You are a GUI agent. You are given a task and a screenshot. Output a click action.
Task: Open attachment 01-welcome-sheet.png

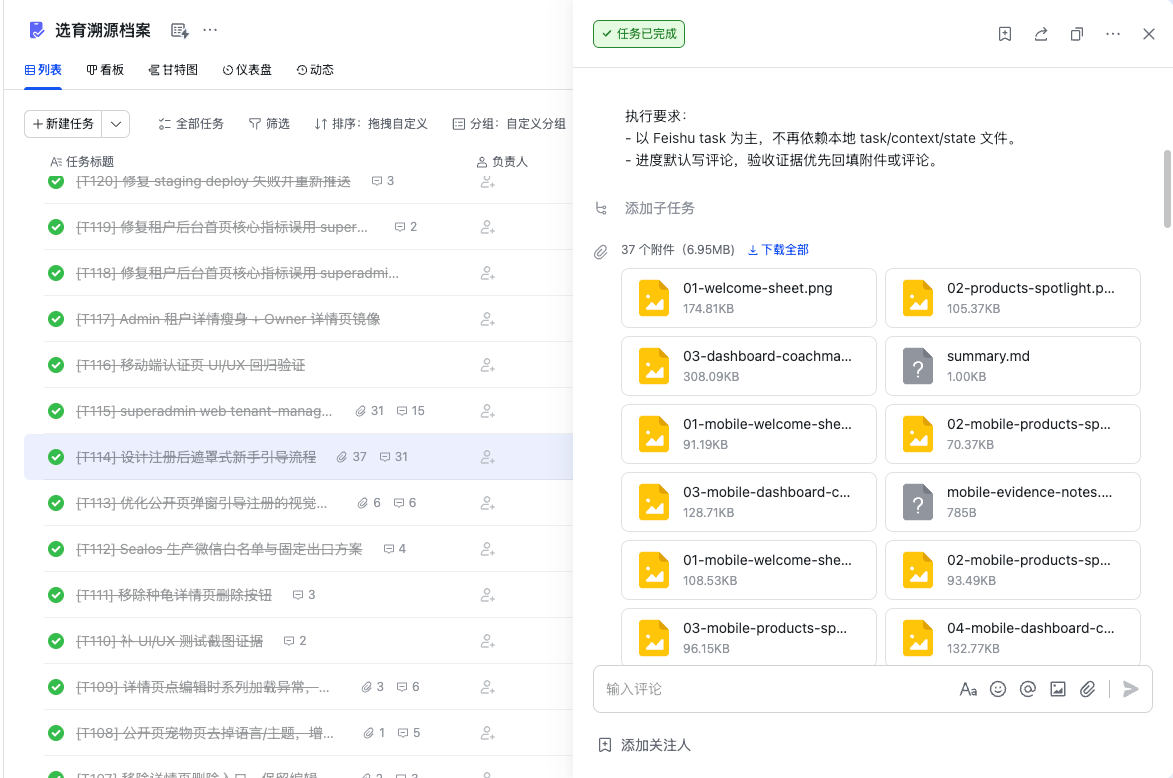click(x=749, y=298)
